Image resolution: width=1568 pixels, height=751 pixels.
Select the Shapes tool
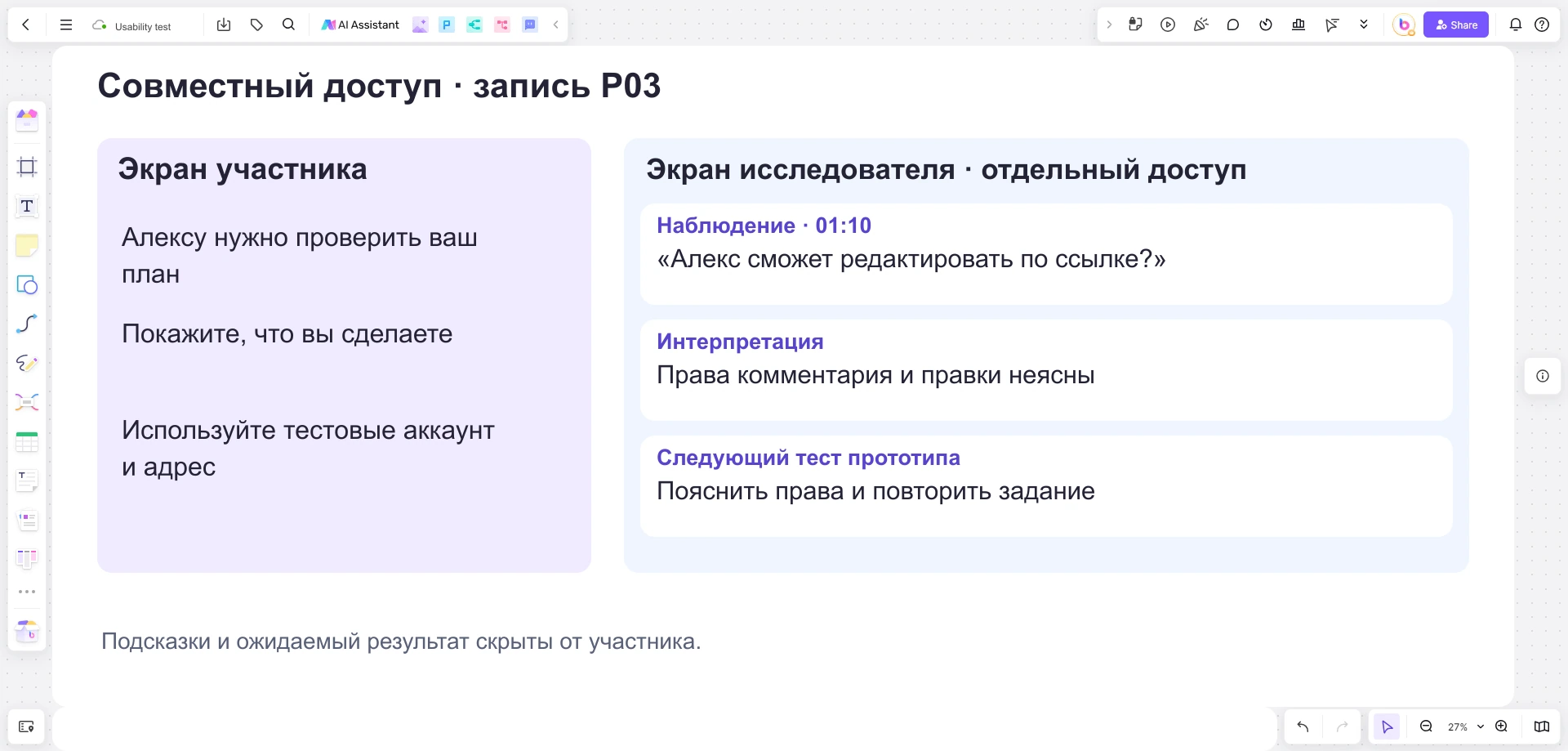[x=27, y=284]
